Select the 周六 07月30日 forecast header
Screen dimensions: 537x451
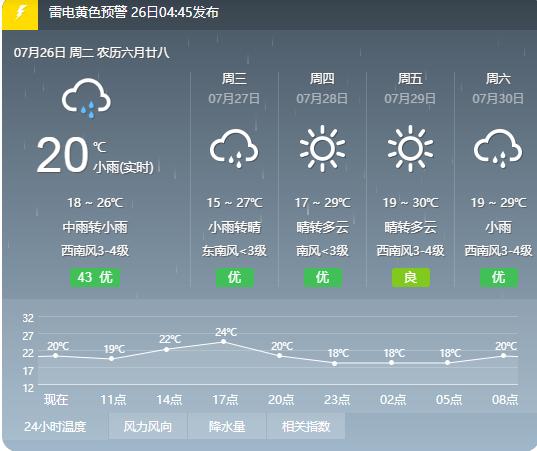[x=498, y=88]
